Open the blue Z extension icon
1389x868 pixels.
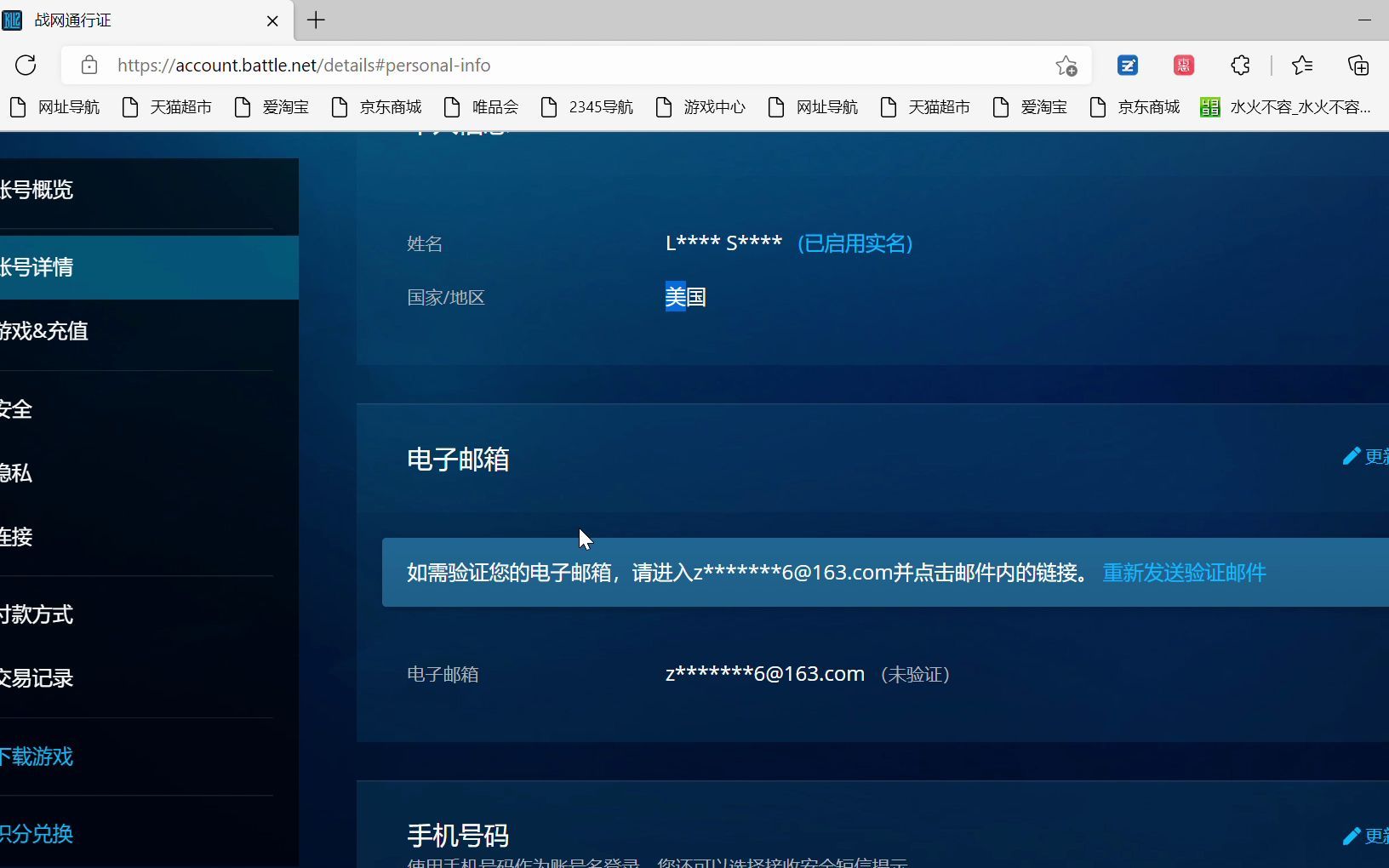click(x=1128, y=65)
